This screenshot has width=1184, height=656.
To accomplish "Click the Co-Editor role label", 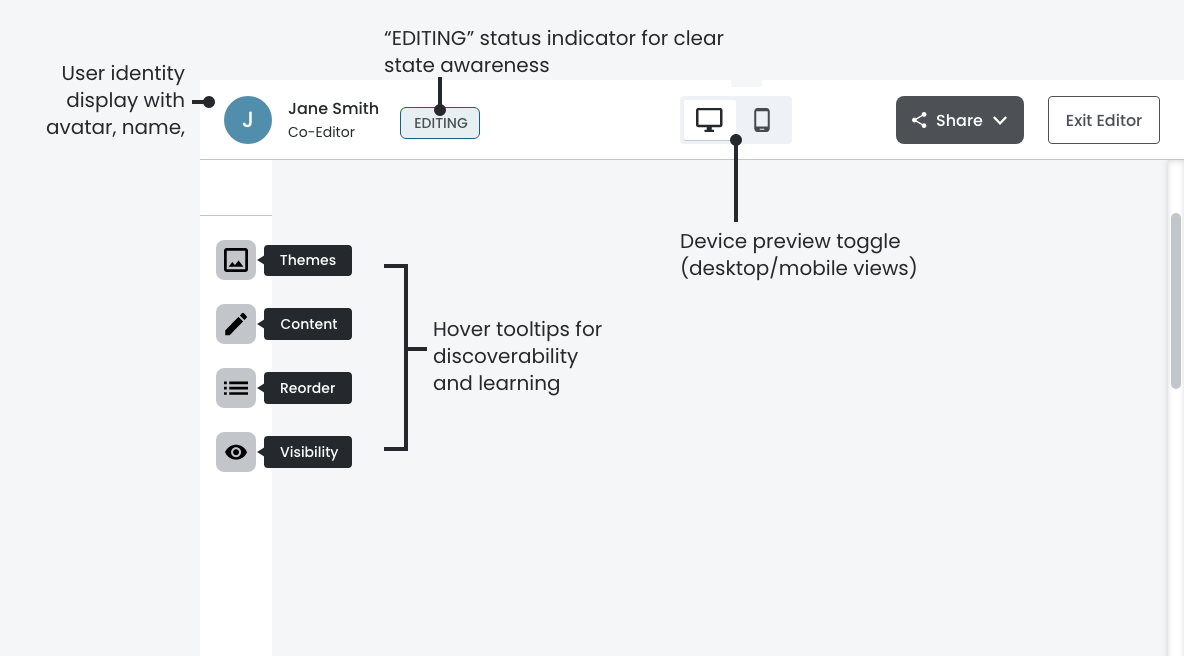I will (x=321, y=132).
